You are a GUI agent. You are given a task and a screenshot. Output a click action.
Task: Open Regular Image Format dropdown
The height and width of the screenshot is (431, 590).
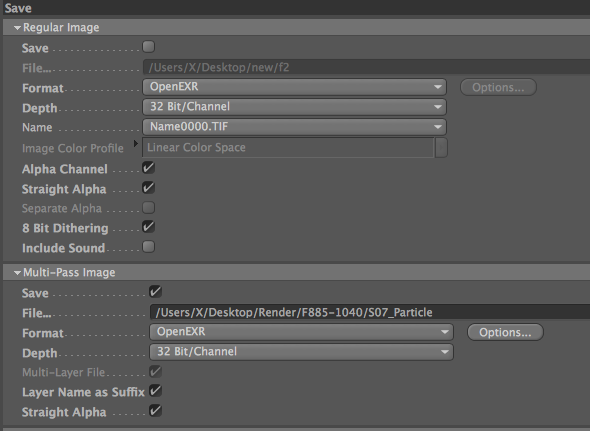pyautogui.click(x=295, y=87)
